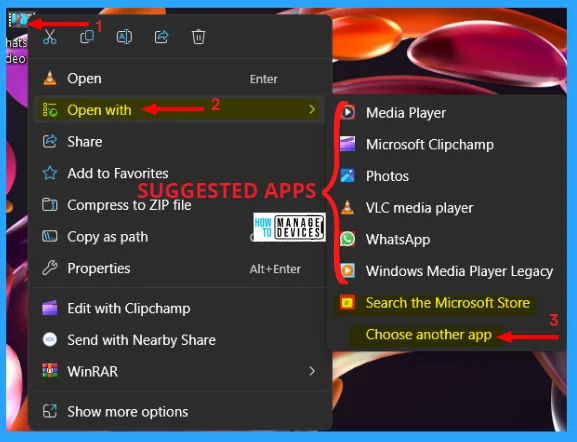Click the Windows Media Player Legacy icon

click(348, 270)
